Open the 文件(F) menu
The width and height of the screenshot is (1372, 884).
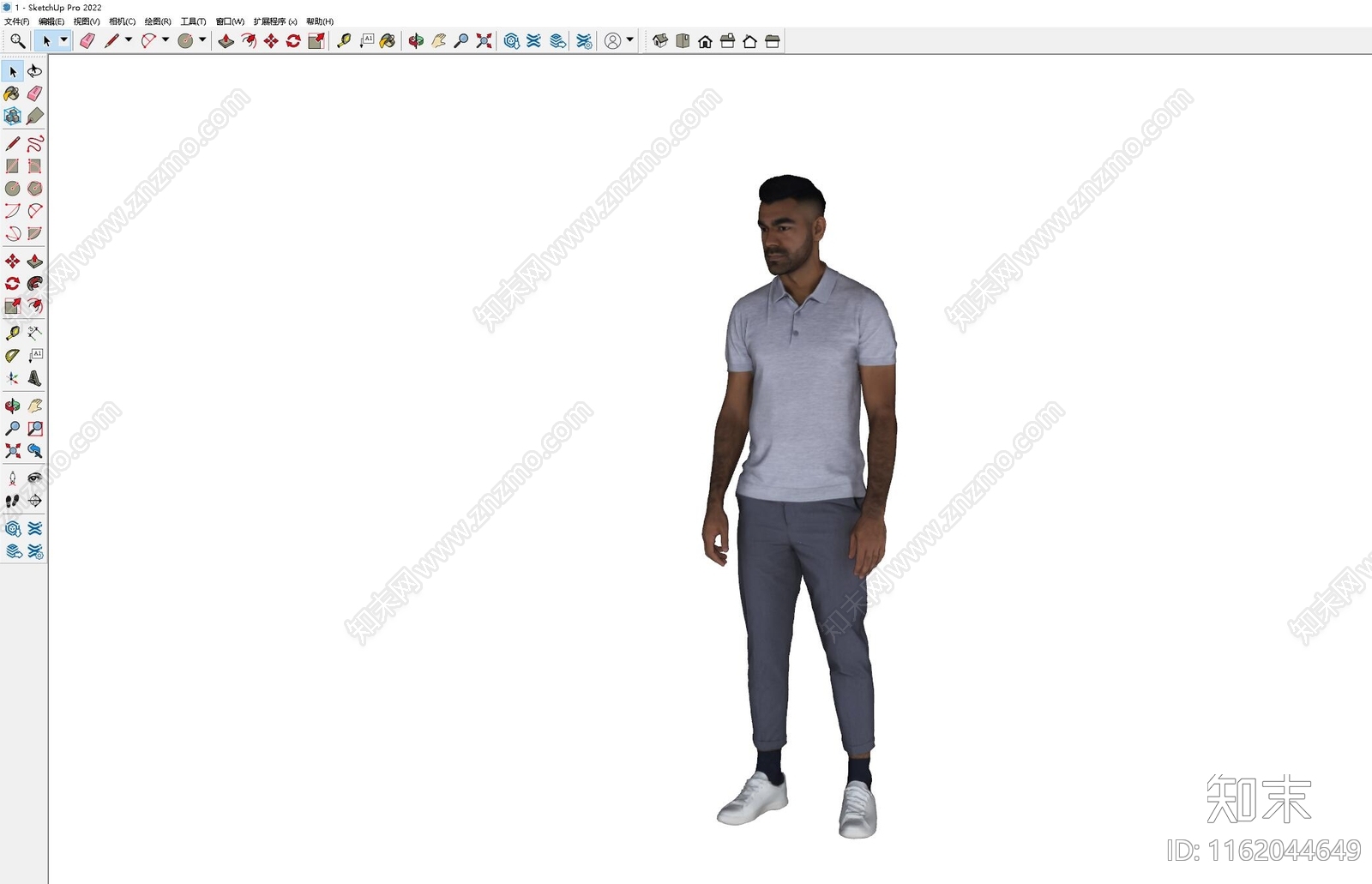pyautogui.click(x=16, y=21)
